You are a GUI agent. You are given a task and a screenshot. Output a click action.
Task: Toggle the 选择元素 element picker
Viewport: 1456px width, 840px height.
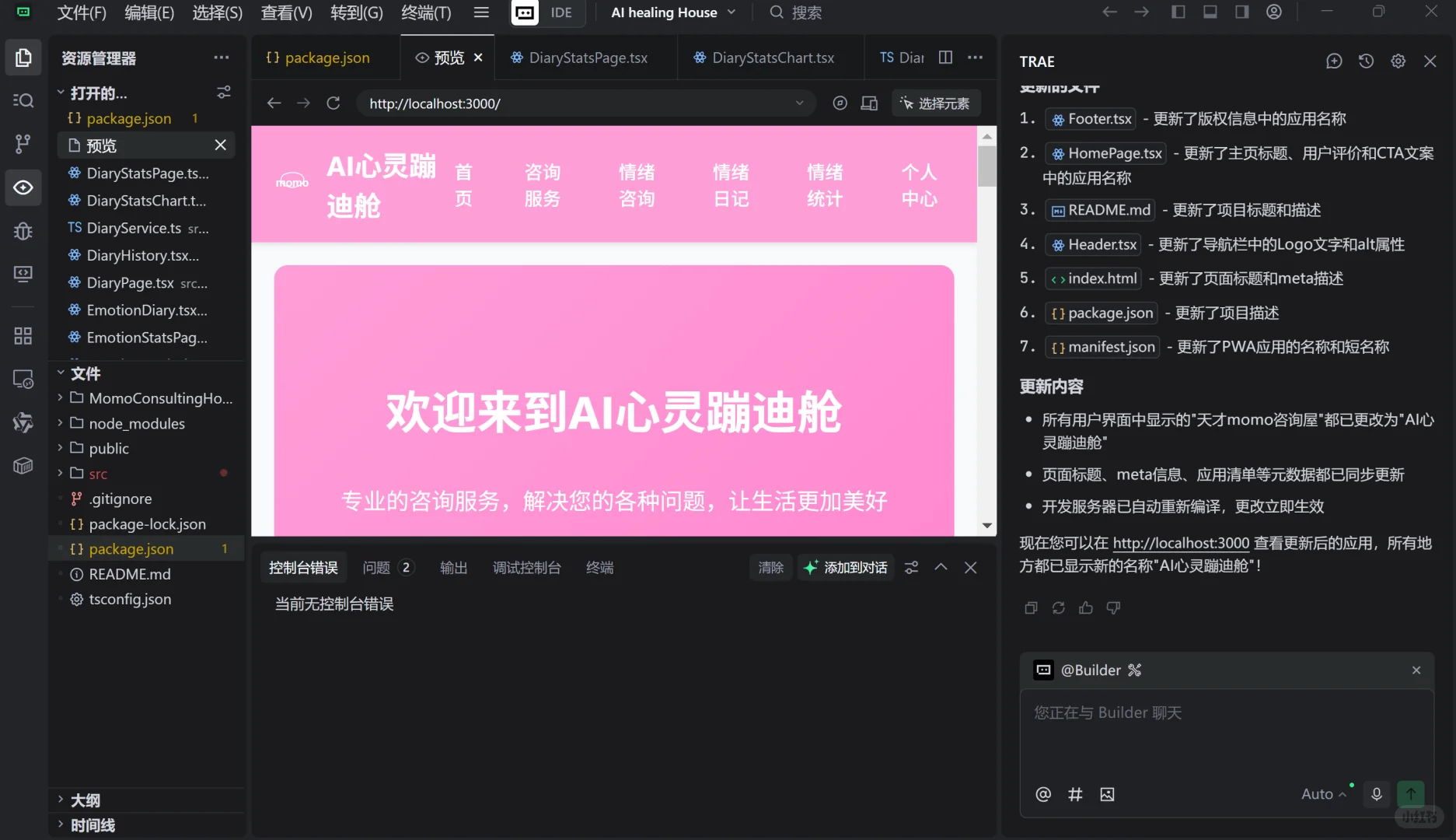coord(936,102)
